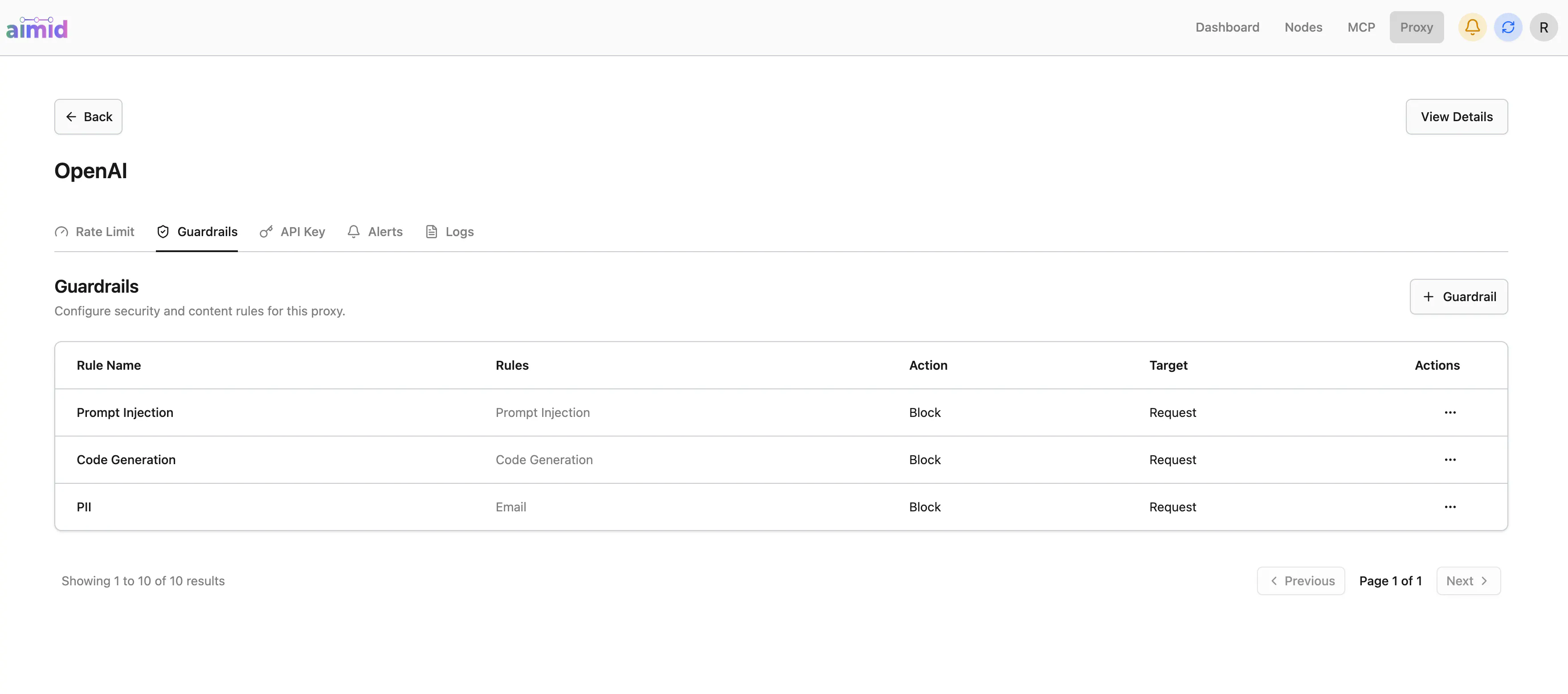The height and width of the screenshot is (694, 1568).
Task: Click the Next page button
Action: click(1468, 581)
